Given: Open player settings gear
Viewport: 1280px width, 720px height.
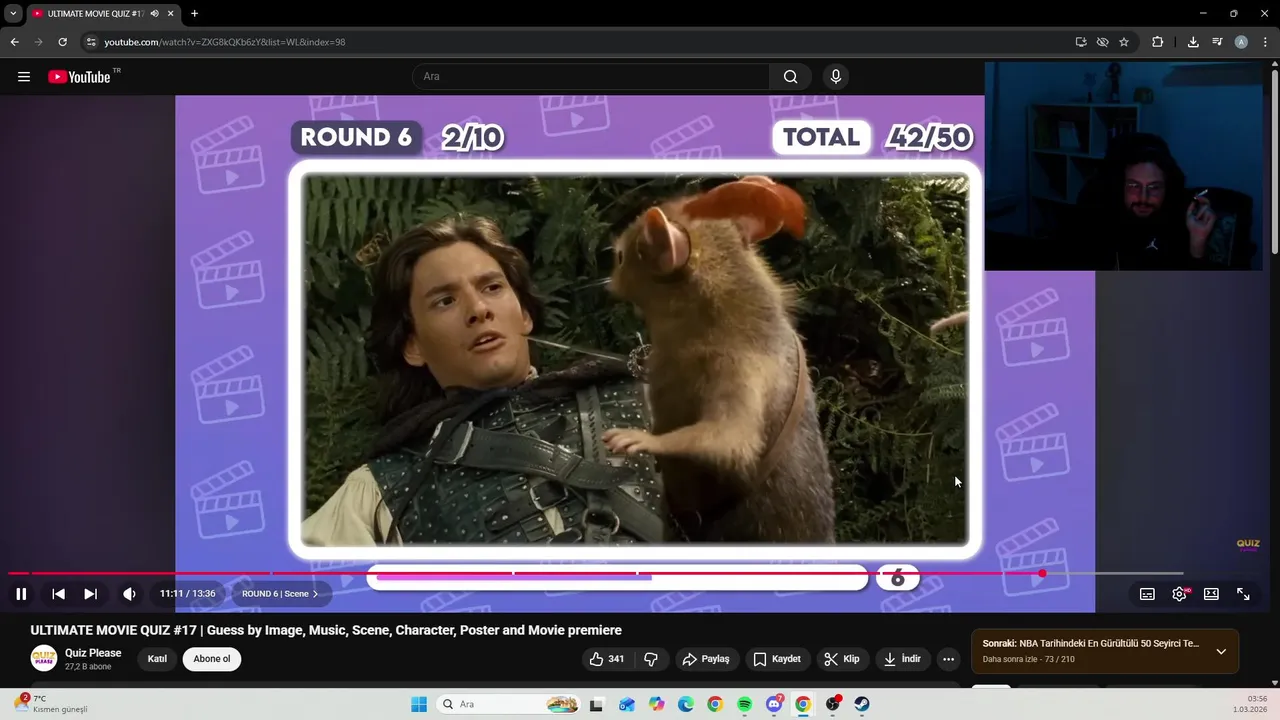Looking at the screenshot, I should point(1179,594).
